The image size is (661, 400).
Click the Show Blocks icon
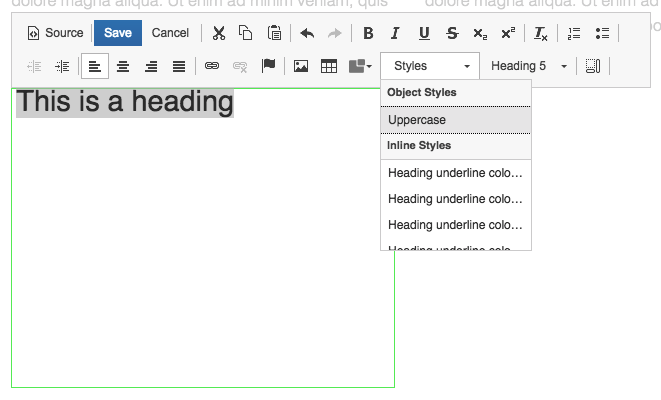593,66
